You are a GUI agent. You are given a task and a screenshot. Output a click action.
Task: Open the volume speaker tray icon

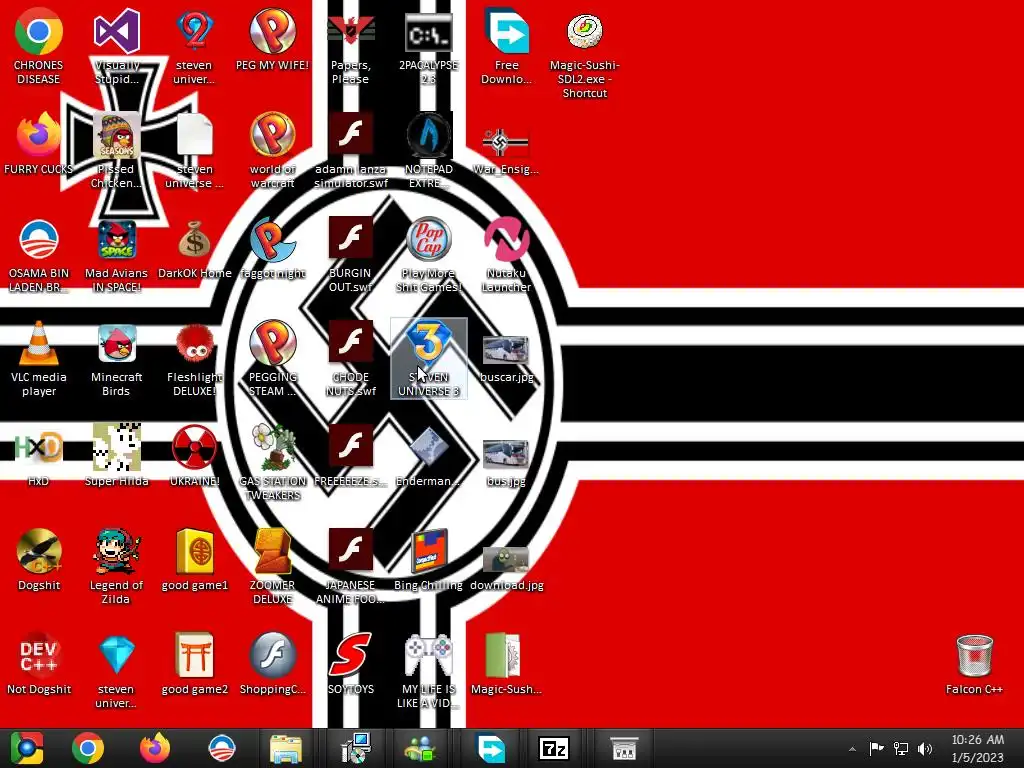[x=925, y=748]
